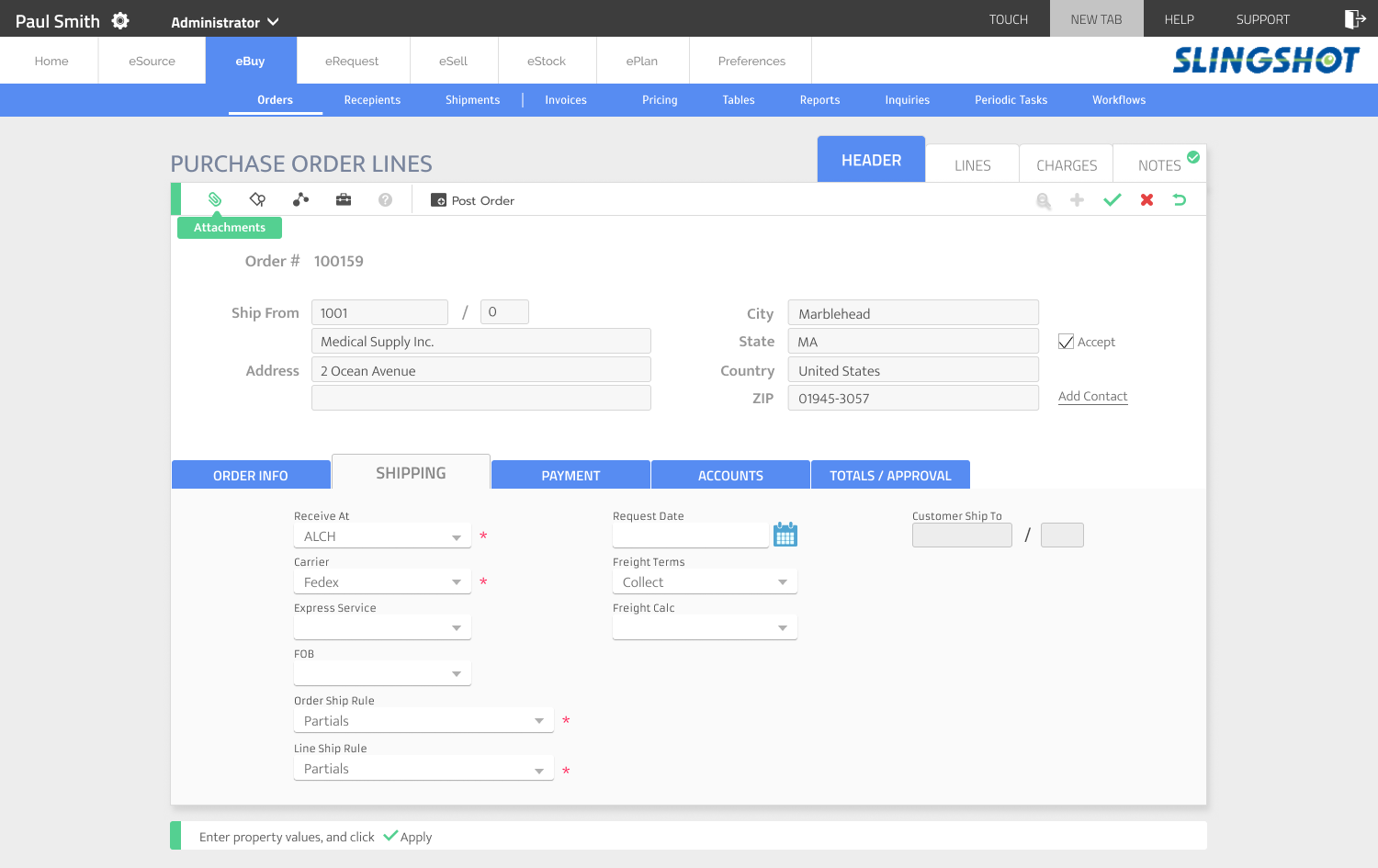Open the LINES tab
Viewport: 1378px width, 868px height.
pyautogui.click(x=972, y=165)
